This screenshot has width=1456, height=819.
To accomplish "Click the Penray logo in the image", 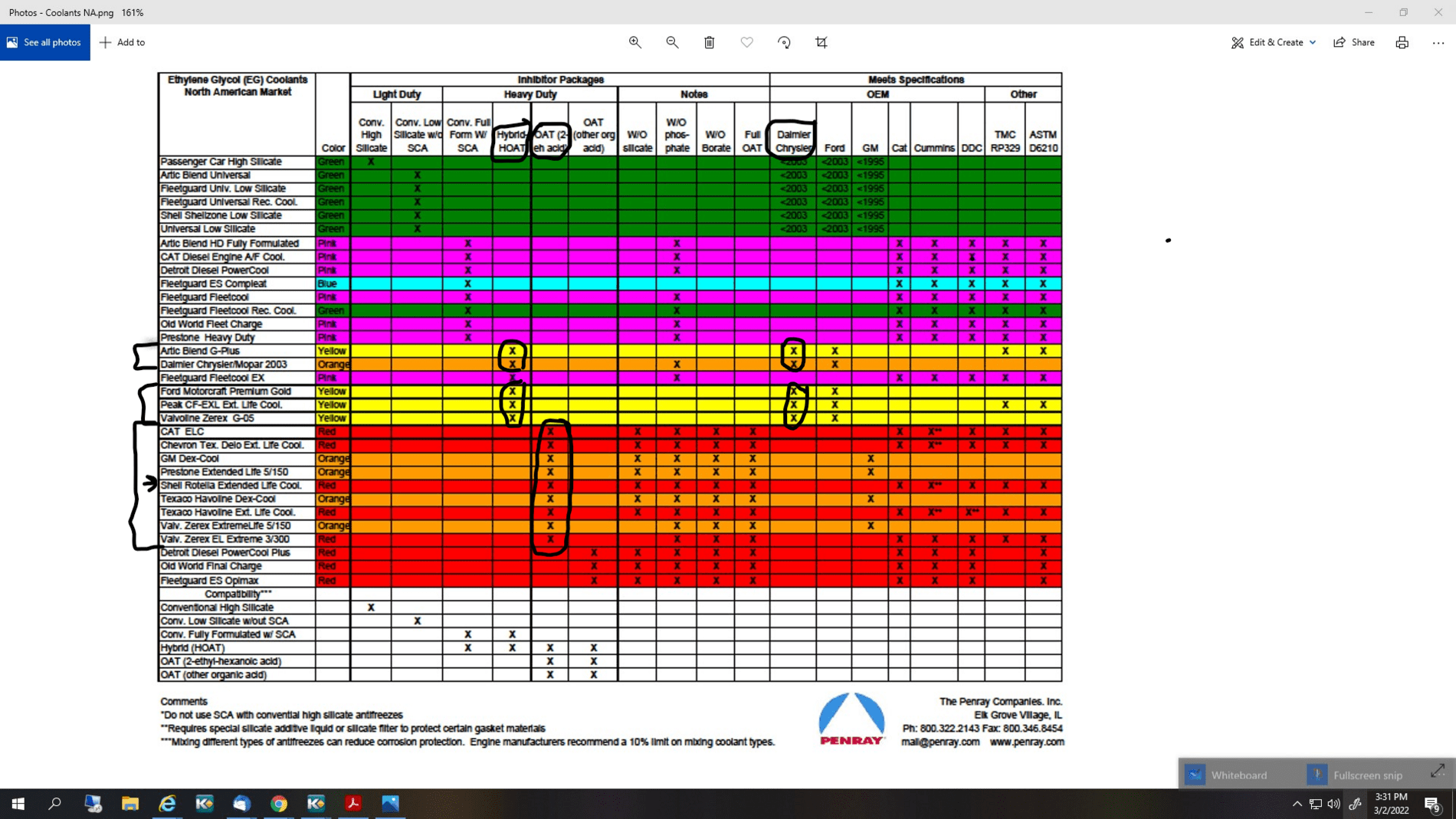I will click(851, 719).
